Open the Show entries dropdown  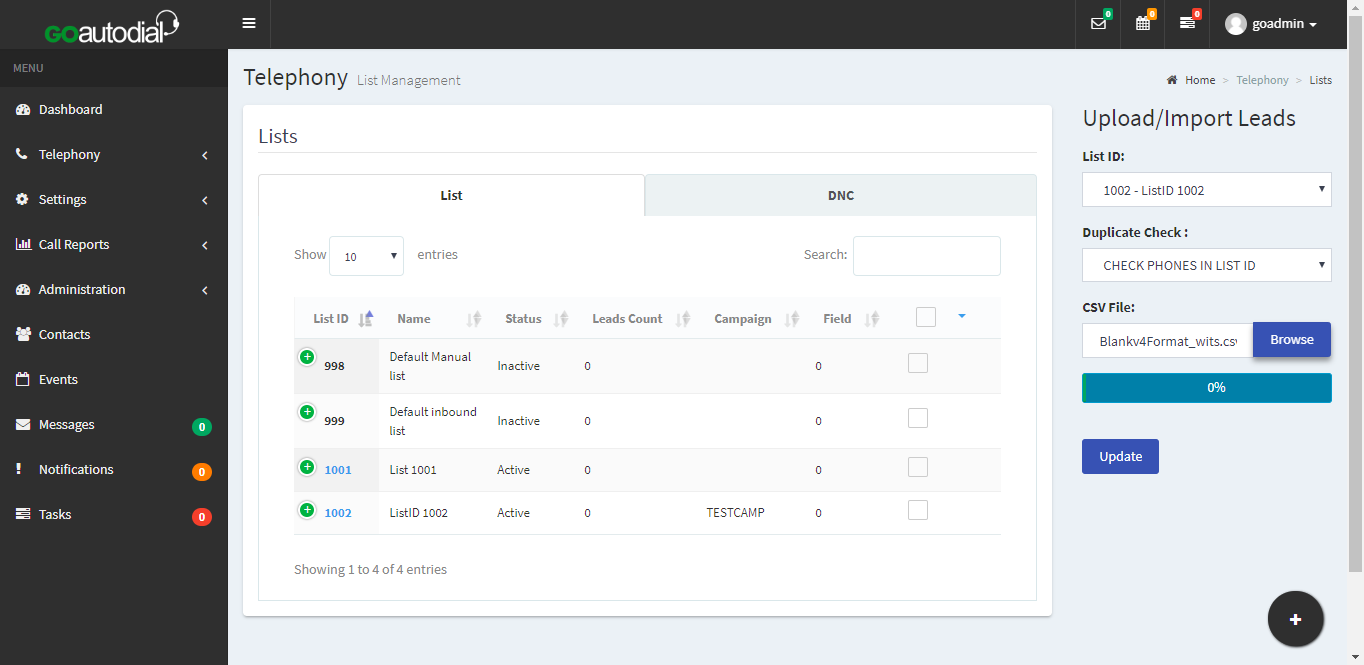click(366, 256)
